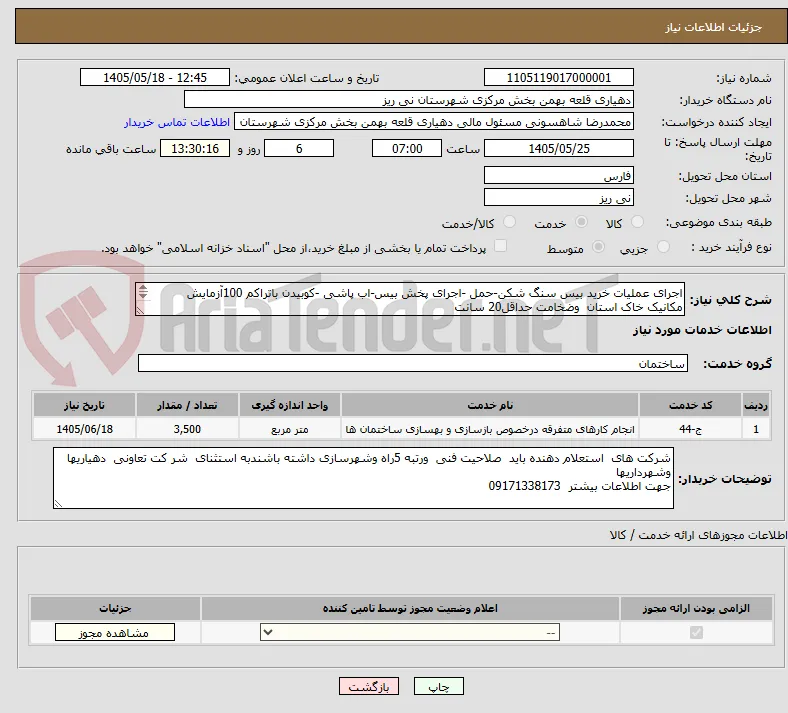Image resolution: width=788 pixels, height=713 pixels.
Task: Click the unit cell متر مربع
Action: pyautogui.click(x=289, y=429)
